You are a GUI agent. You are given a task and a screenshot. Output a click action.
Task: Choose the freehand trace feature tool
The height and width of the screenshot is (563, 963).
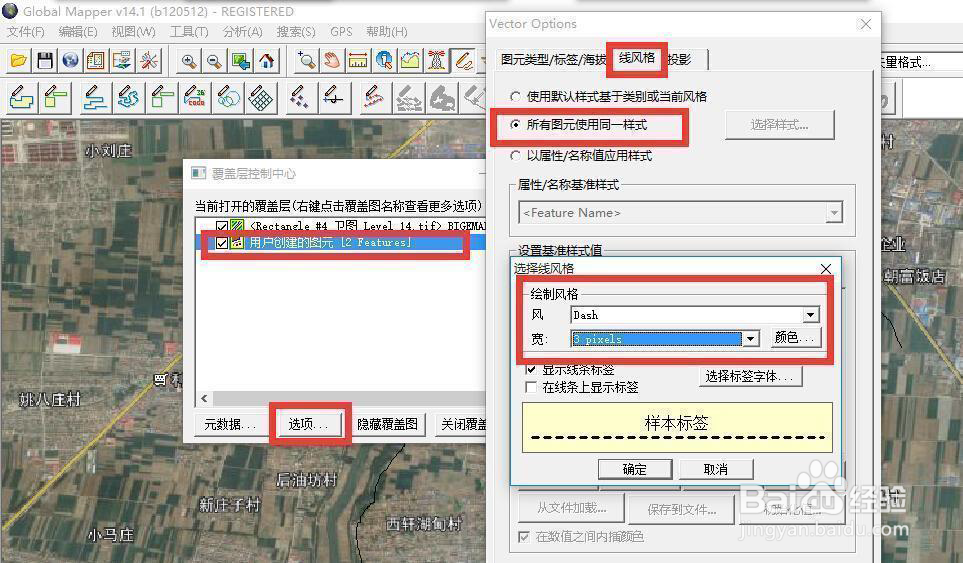(x=128, y=98)
